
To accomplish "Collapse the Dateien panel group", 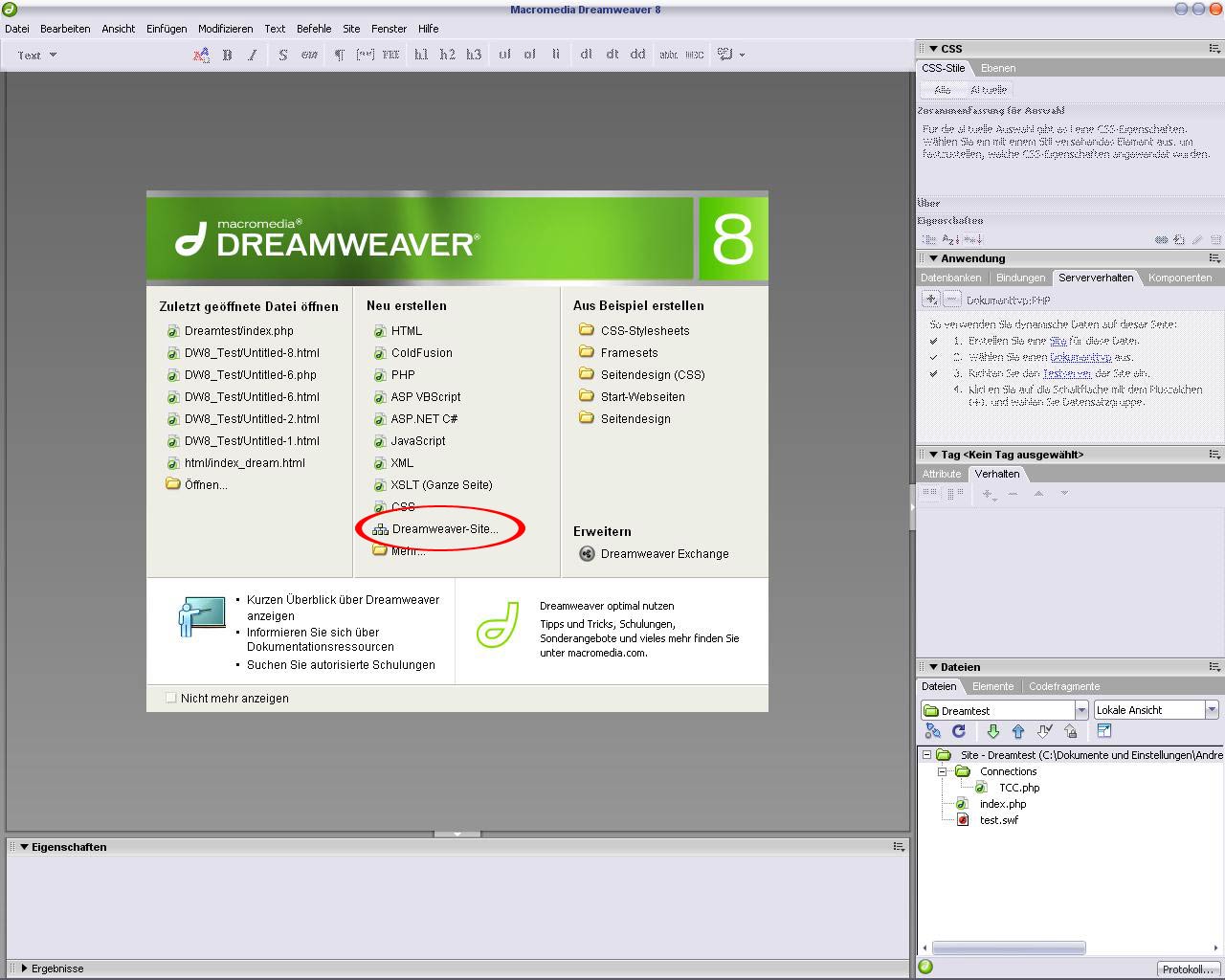I will tap(933, 667).
